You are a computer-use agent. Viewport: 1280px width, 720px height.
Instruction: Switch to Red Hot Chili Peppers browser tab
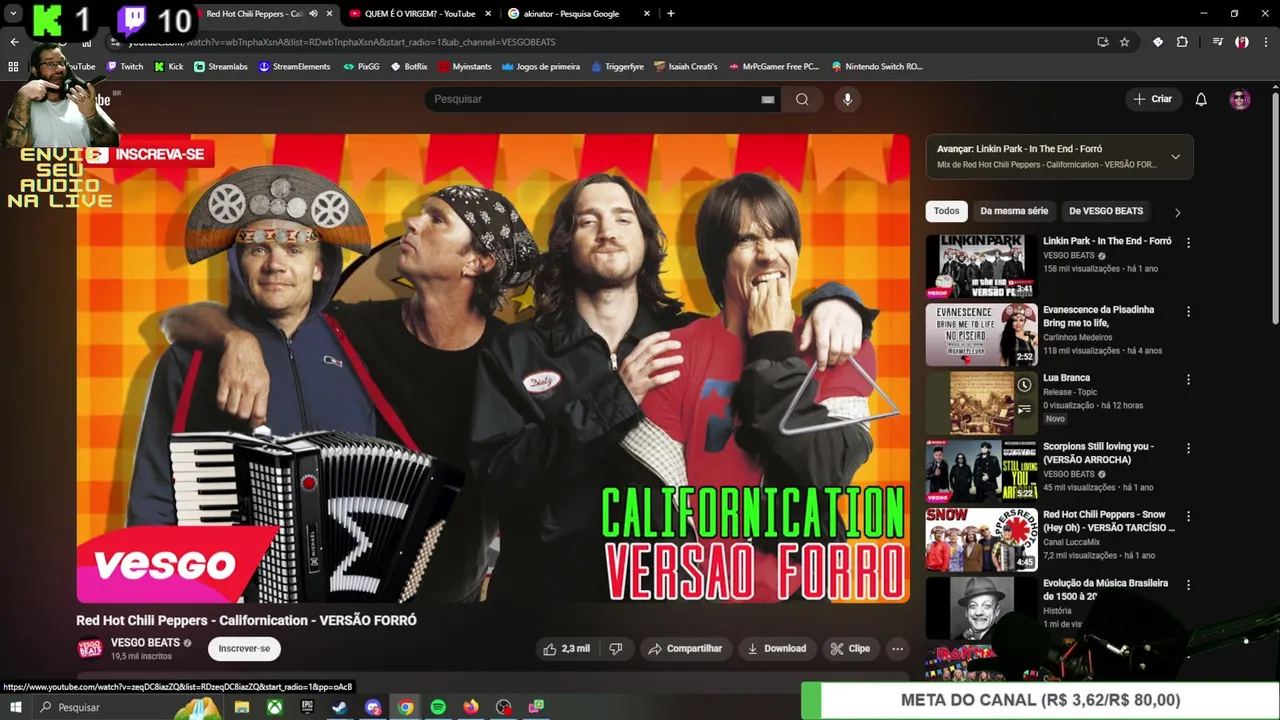[x=254, y=14]
